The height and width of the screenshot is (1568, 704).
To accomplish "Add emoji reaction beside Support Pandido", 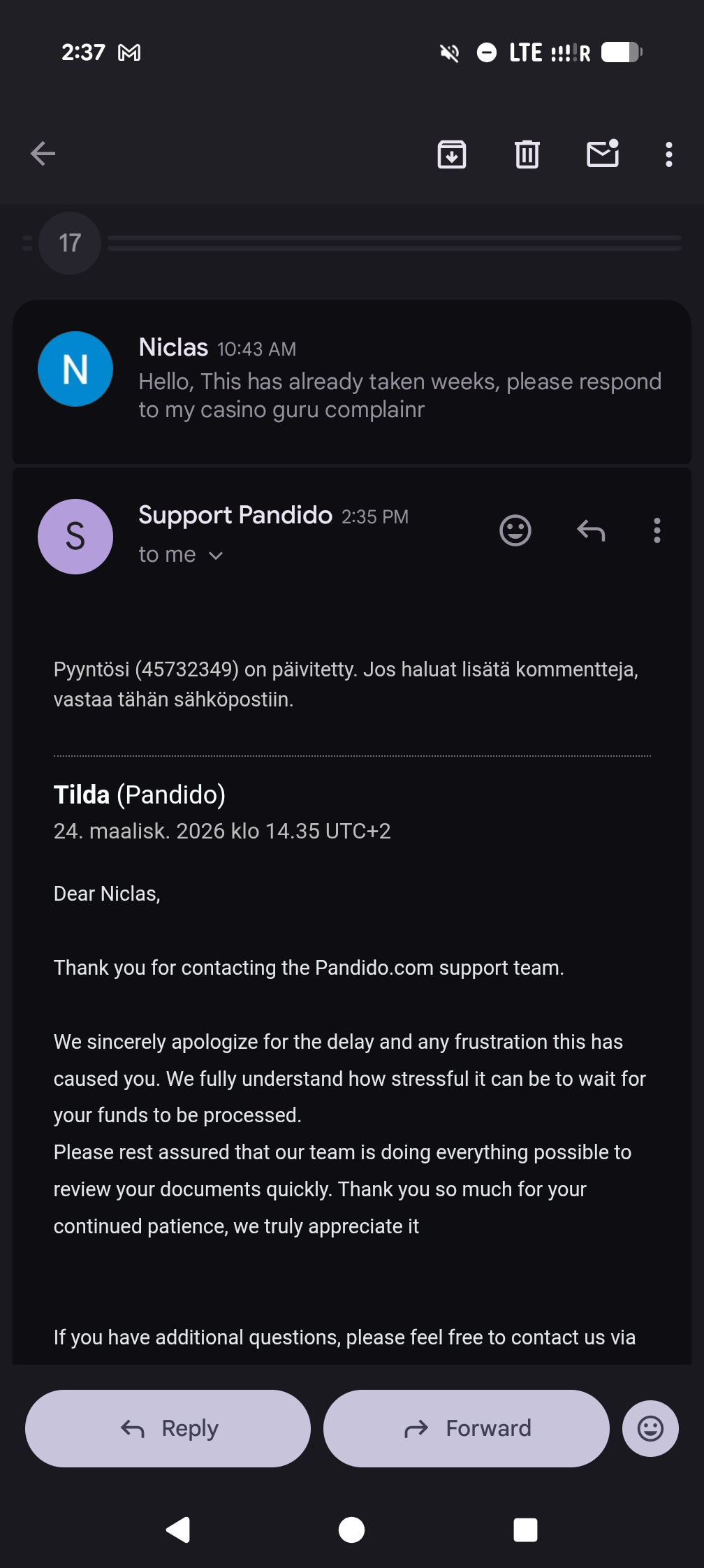I will point(515,530).
